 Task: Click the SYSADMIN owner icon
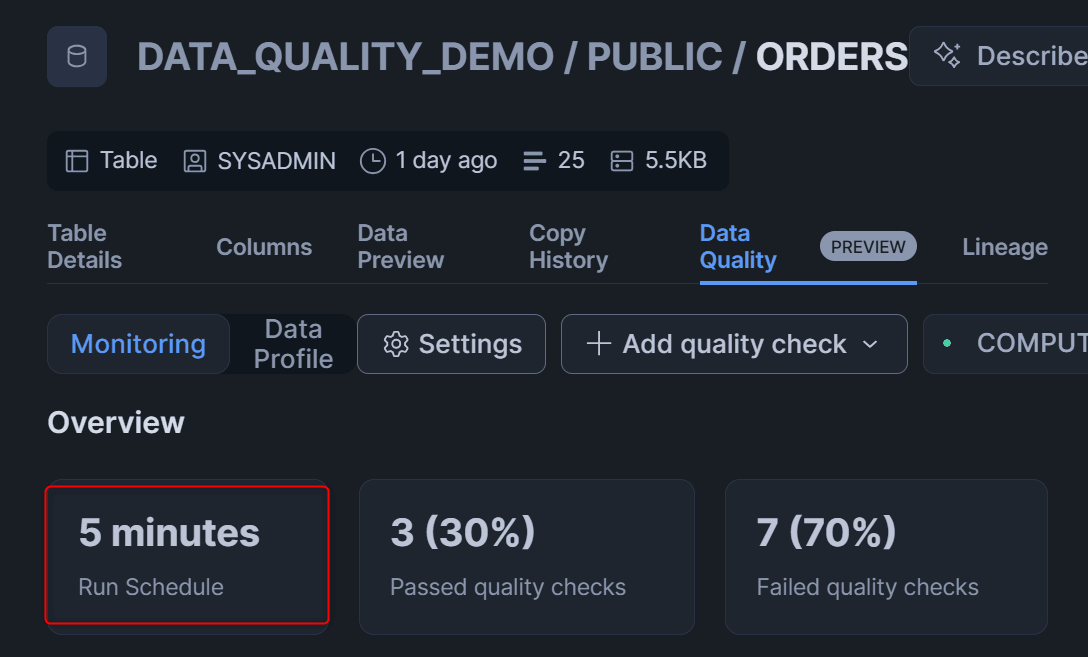click(195, 161)
